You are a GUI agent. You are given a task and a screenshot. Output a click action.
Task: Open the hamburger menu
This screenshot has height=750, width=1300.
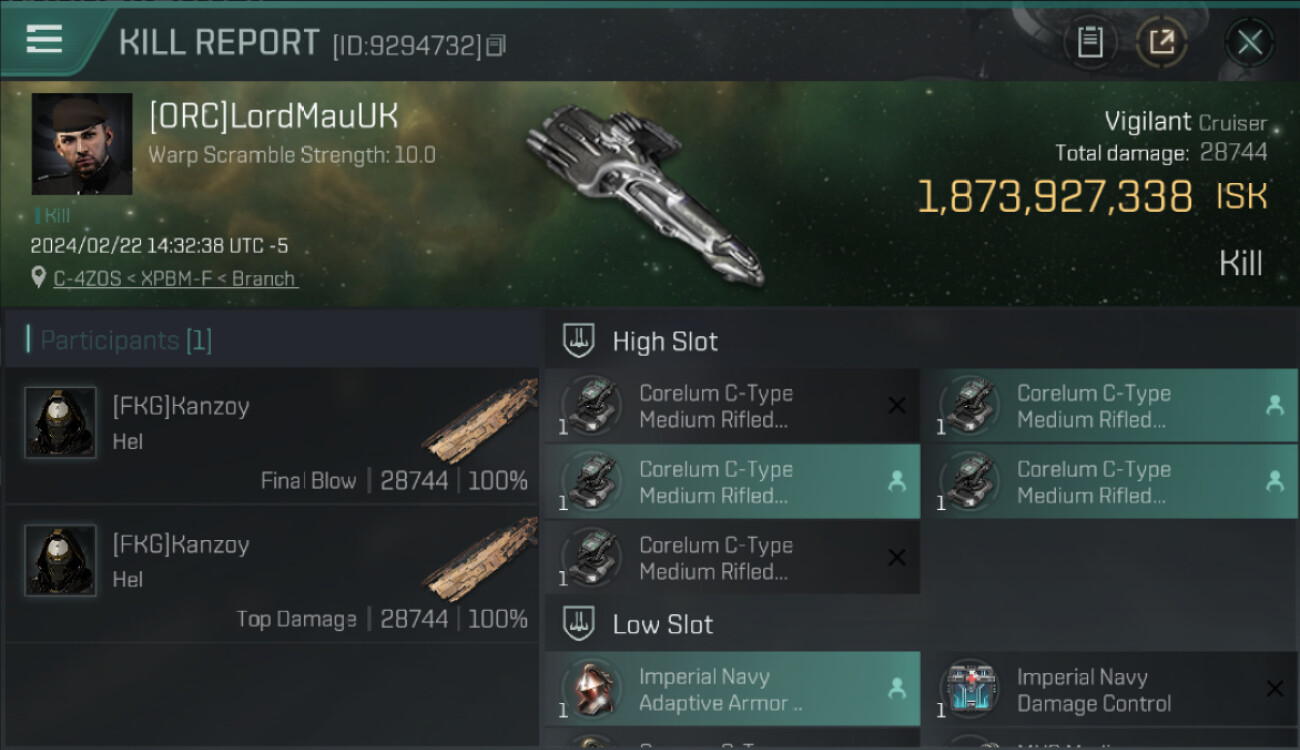coord(45,40)
